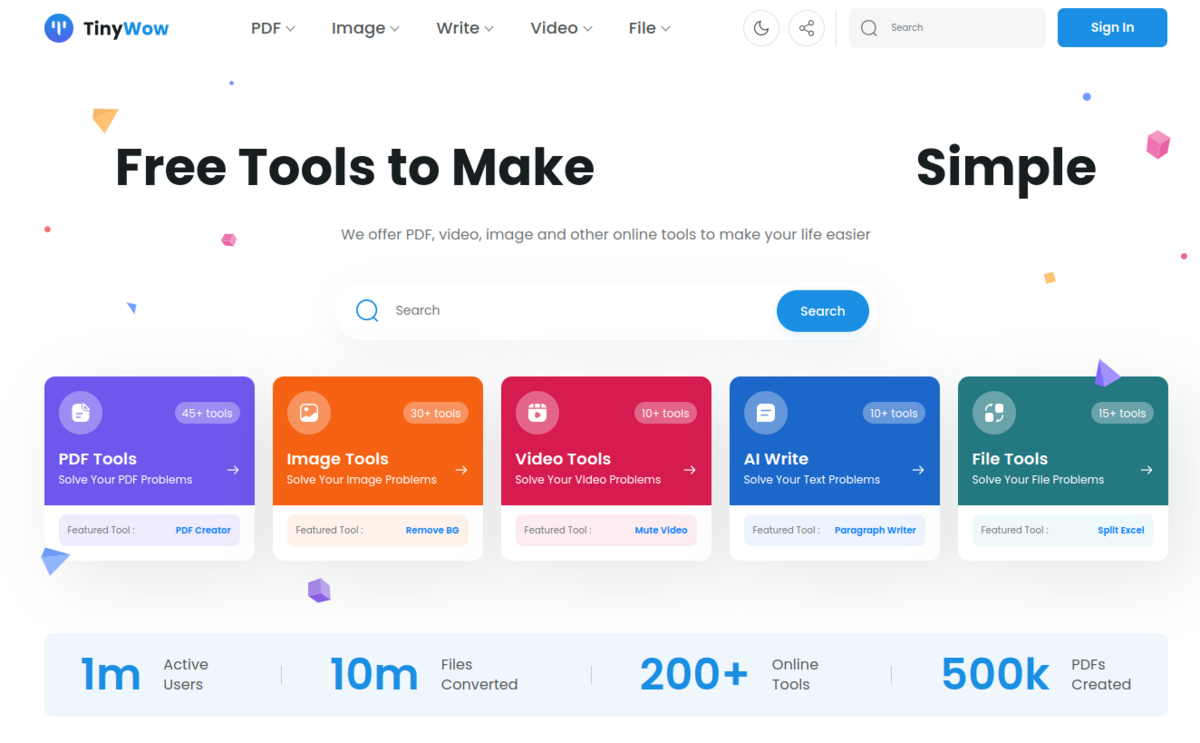Open the Remove BG featured tool link
This screenshot has height=743, width=1200.
click(x=432, y=530)
